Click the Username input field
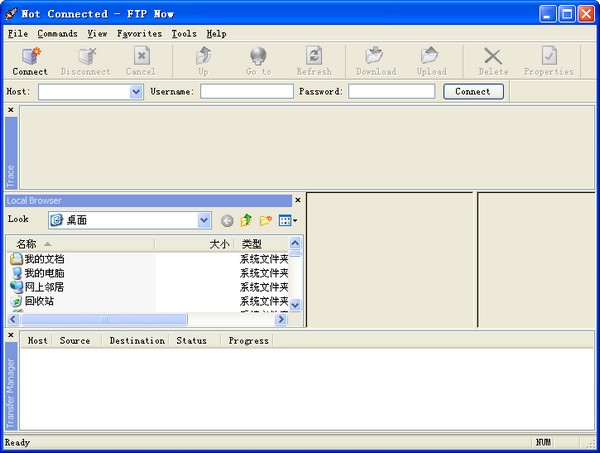Image resolution: width=600 pixels, height=453 pixels. tap(247, 92)
